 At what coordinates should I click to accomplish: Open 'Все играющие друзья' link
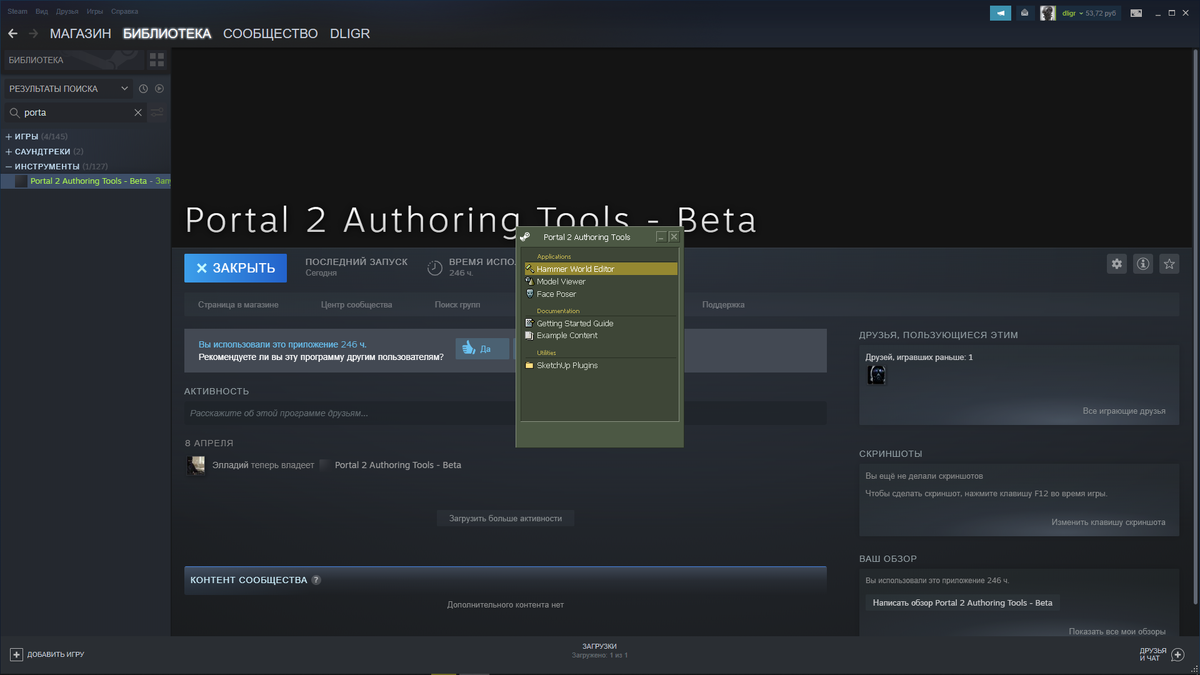pos(1124,411)
